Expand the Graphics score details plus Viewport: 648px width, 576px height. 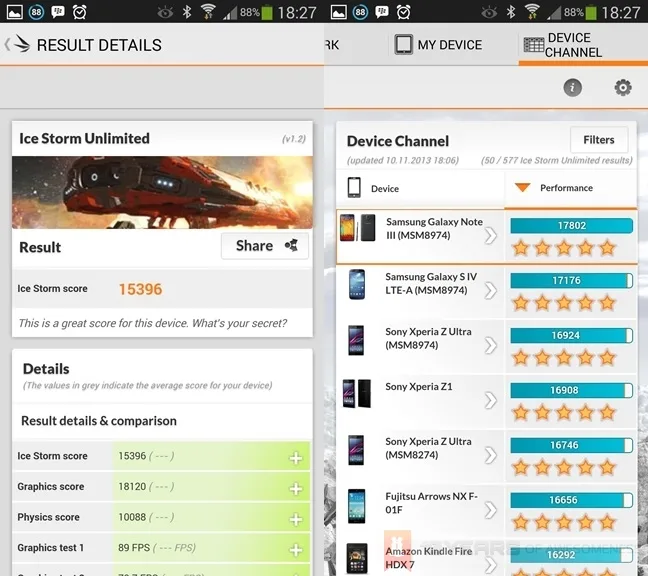coord(295,488)
